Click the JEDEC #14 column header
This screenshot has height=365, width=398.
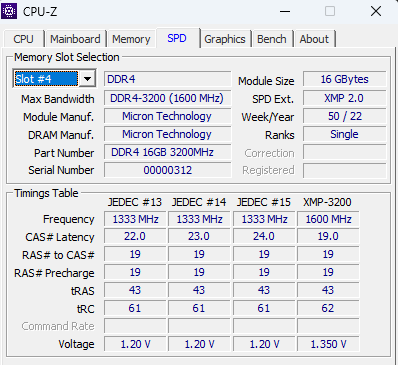point(199,202)
